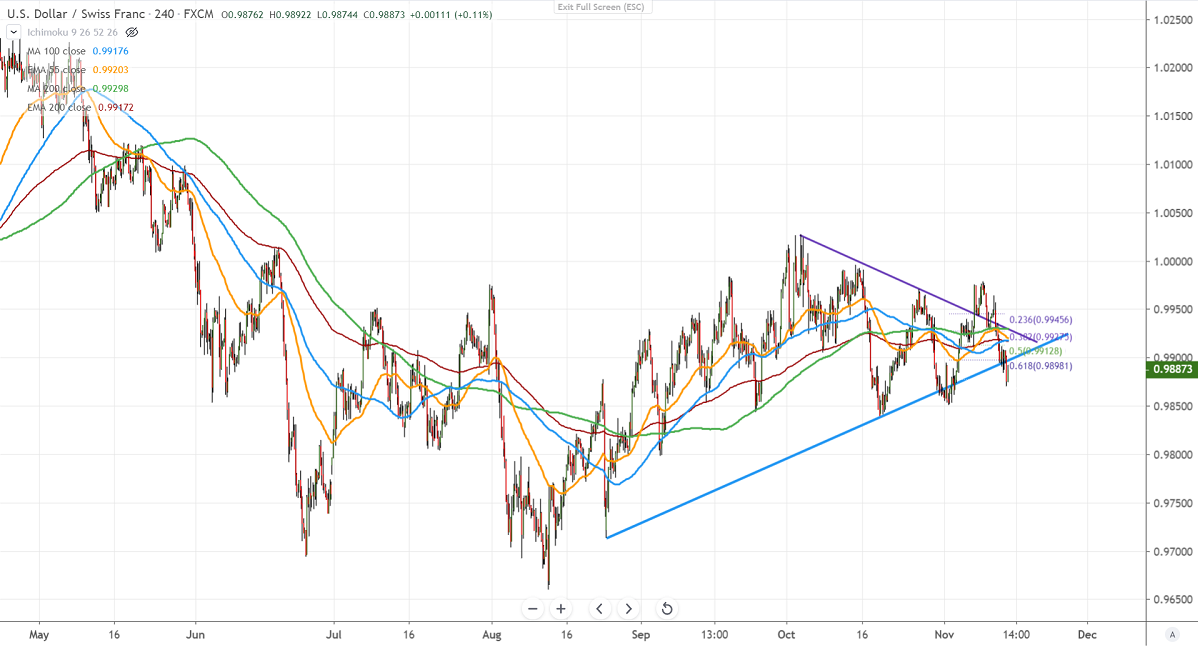This screenshot has height=650, width=1198.
Task: Select the MA 100 close legend
Action: click(x=57, y=51)
